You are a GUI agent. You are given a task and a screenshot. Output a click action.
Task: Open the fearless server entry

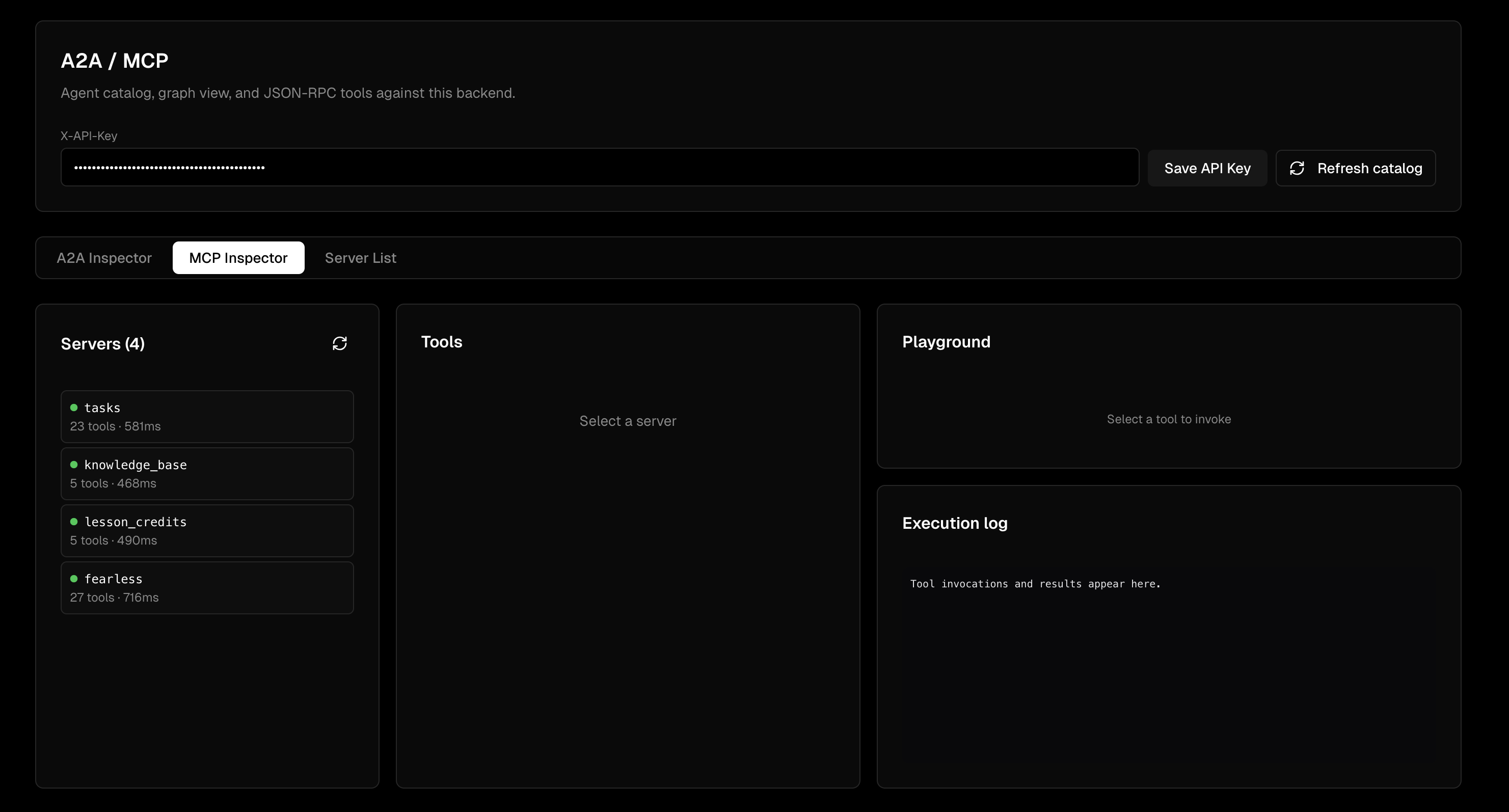pyautogui.click(x=207, y=588)
